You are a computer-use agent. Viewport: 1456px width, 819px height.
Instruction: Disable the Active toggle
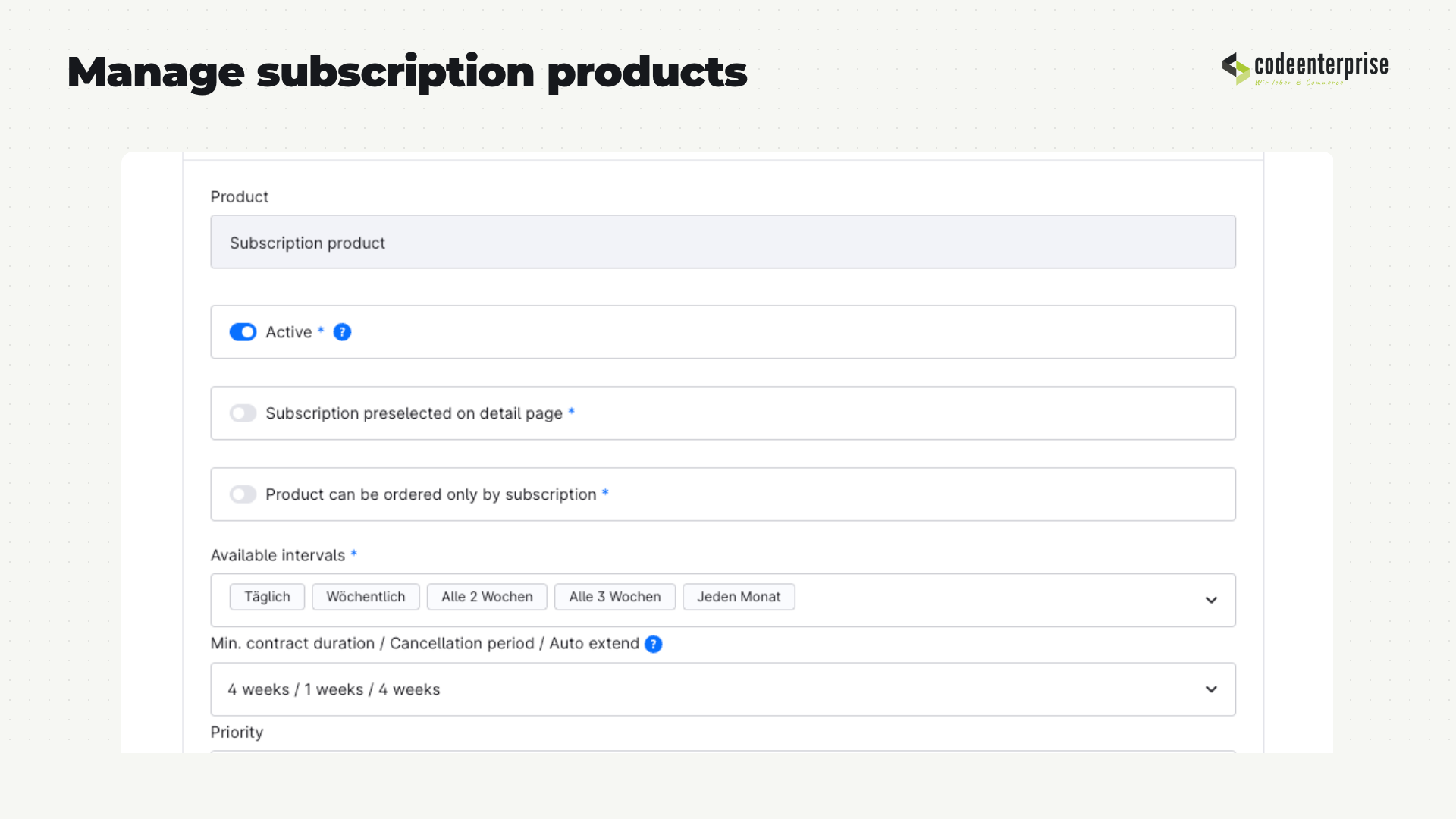(x=243, y=332)
